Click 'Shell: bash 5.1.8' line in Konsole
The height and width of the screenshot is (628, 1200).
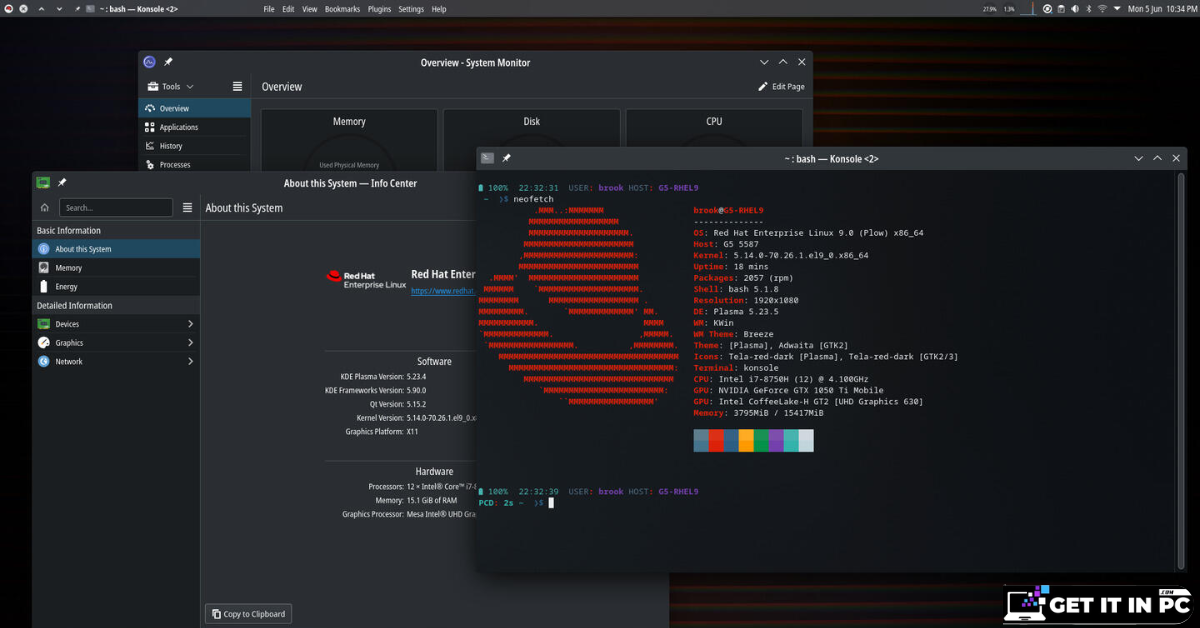click(x=736, y=289)
